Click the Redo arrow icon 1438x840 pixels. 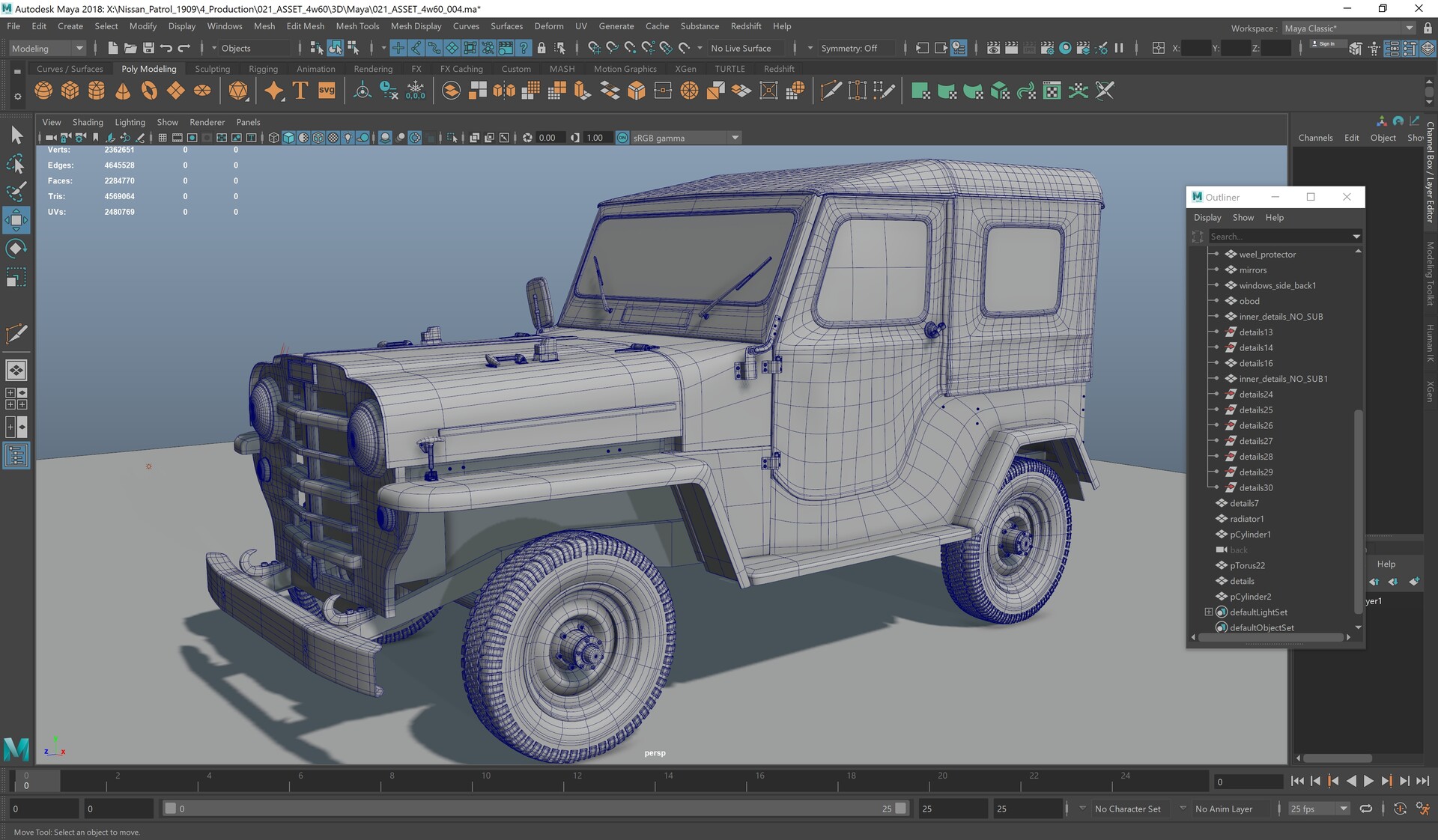183,48
